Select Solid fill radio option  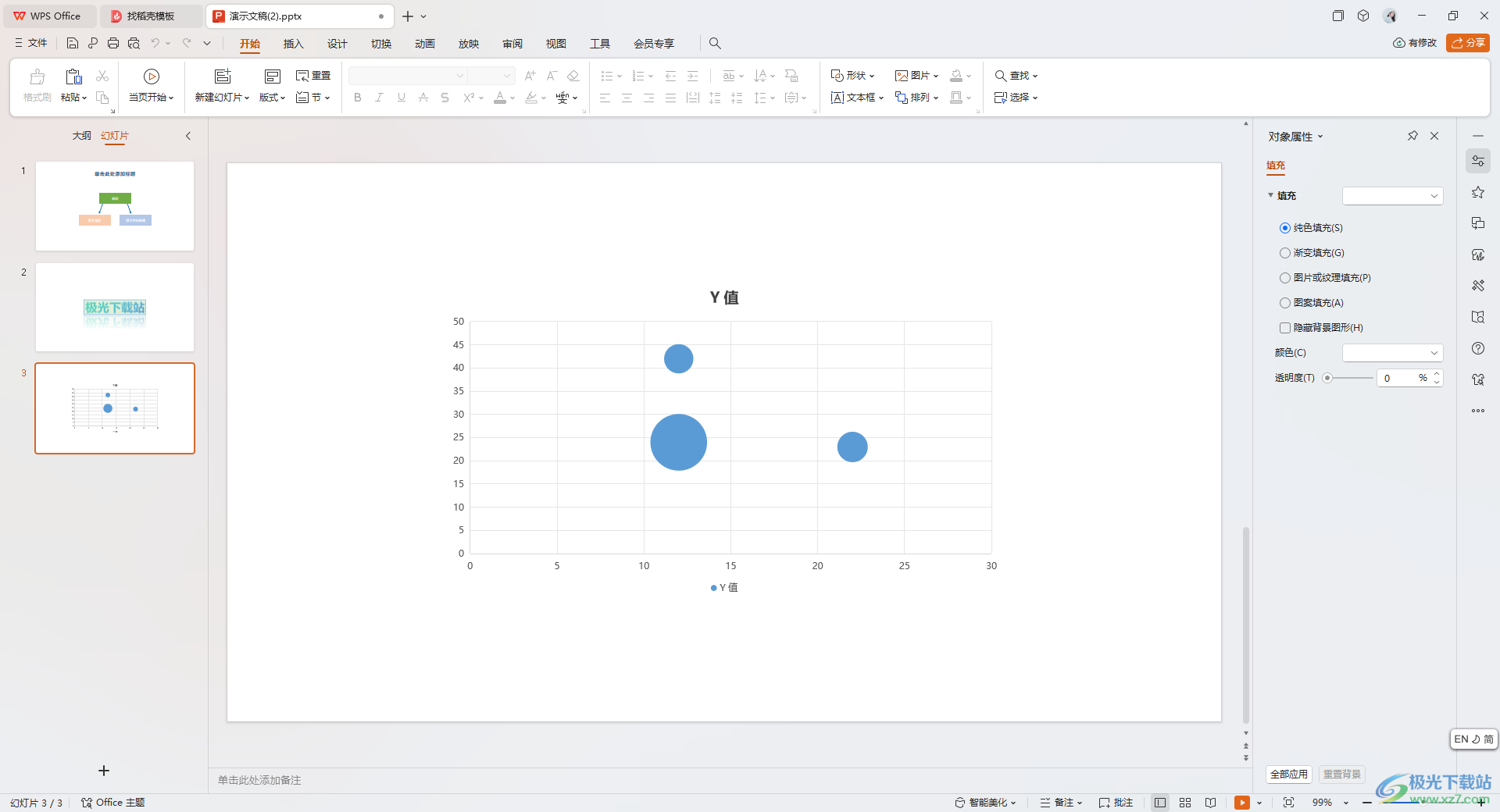click(1285, 228)
